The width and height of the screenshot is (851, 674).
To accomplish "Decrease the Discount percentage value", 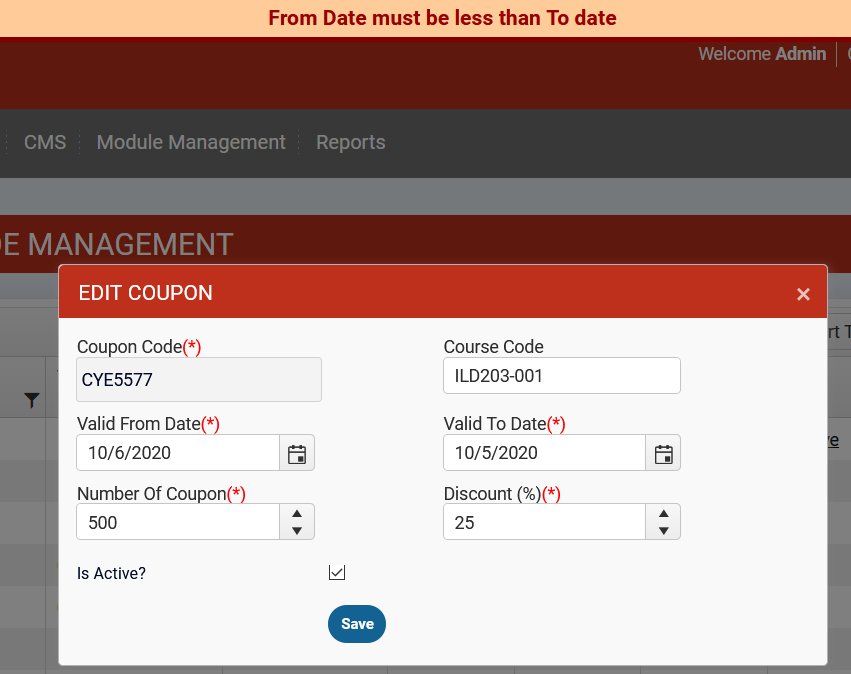I will pyautogui.click(x=663, y=531).
